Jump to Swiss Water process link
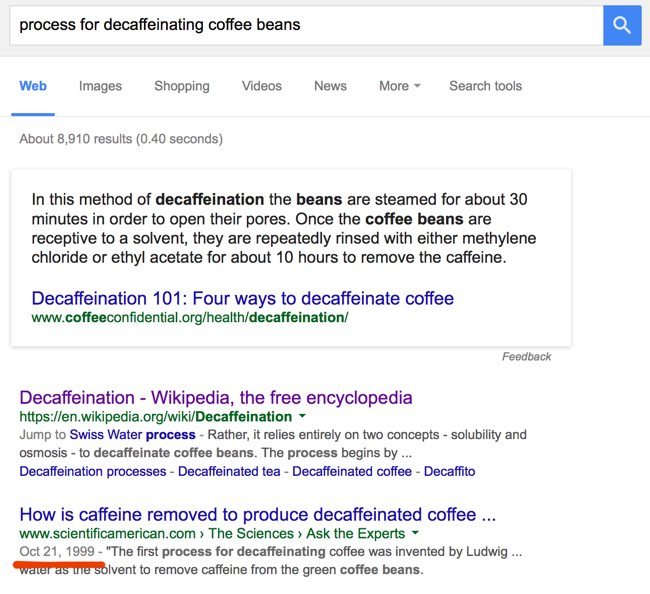650x594 pixels. 133,434
